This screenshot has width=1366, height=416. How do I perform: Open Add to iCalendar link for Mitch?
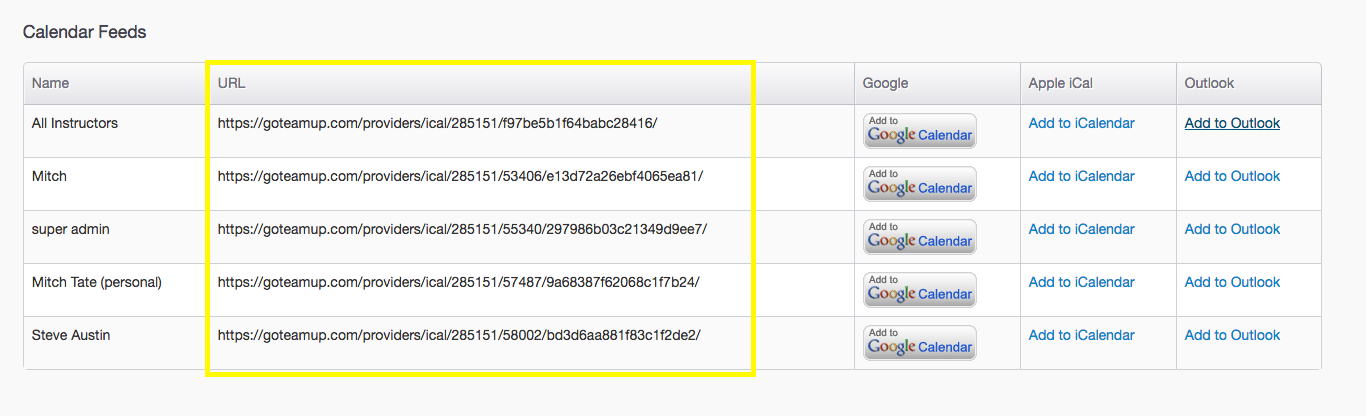pyautogui.click(x=1081, y=176)
